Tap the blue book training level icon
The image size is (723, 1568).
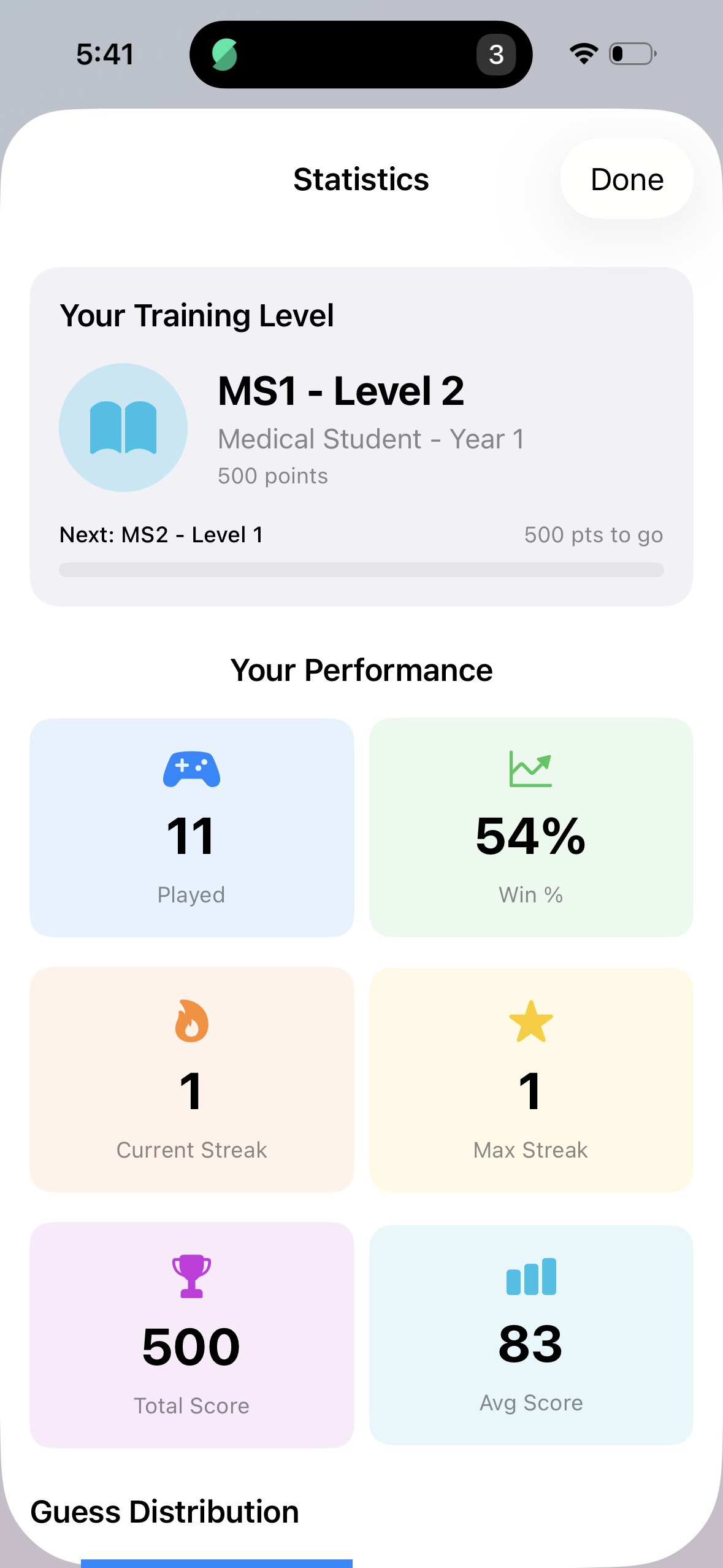[x=123, y=428]
